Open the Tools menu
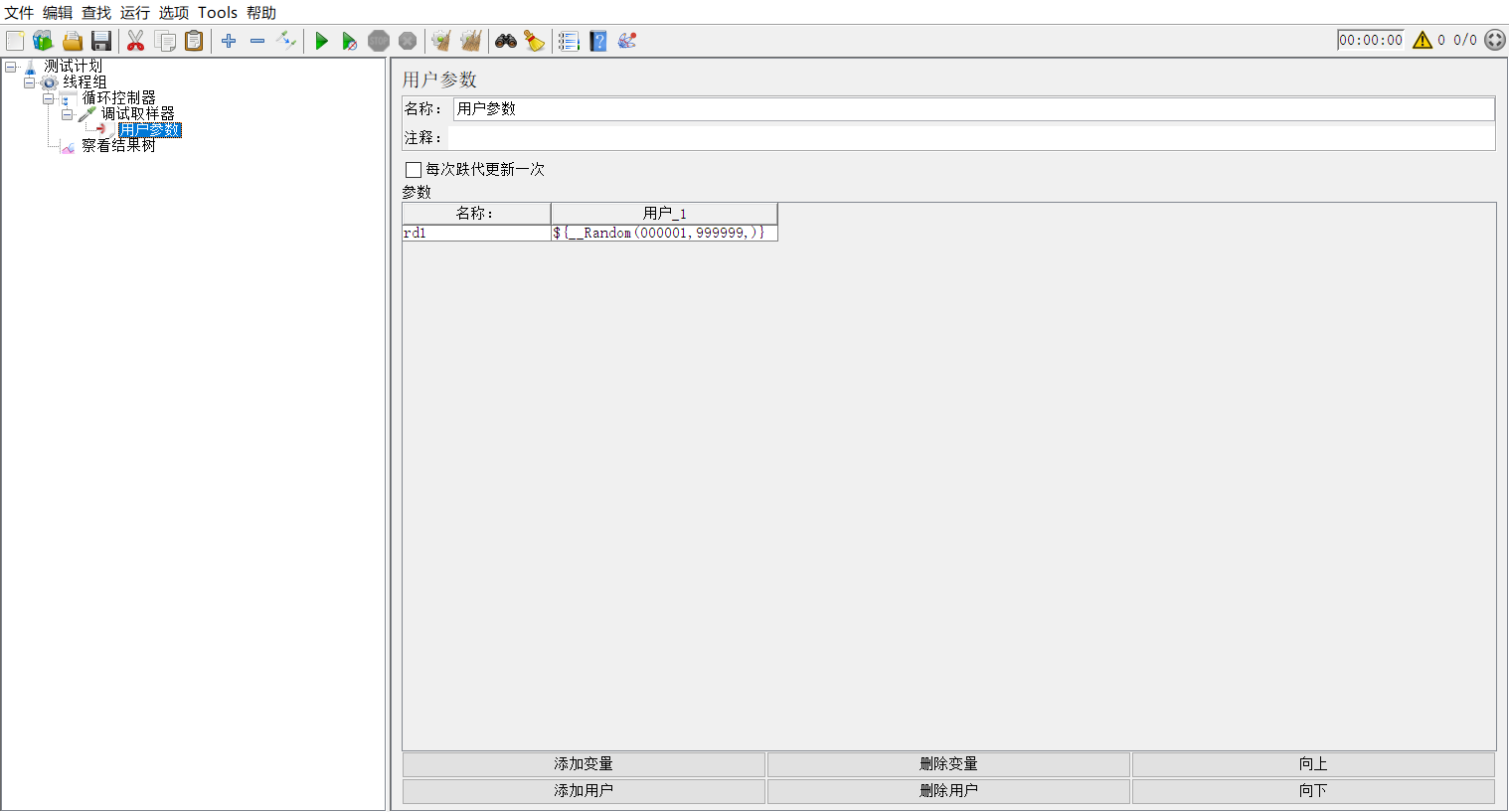 pyautogui.click(x=217, y=13)
